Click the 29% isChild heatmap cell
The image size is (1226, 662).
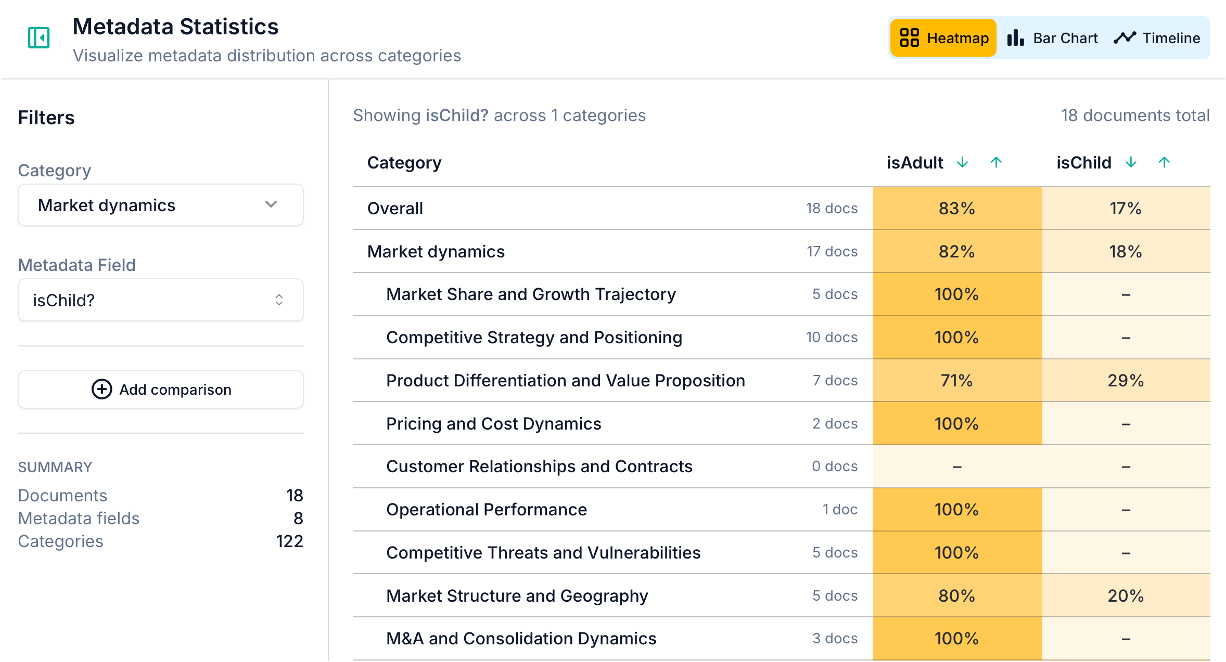(1125, 381)
